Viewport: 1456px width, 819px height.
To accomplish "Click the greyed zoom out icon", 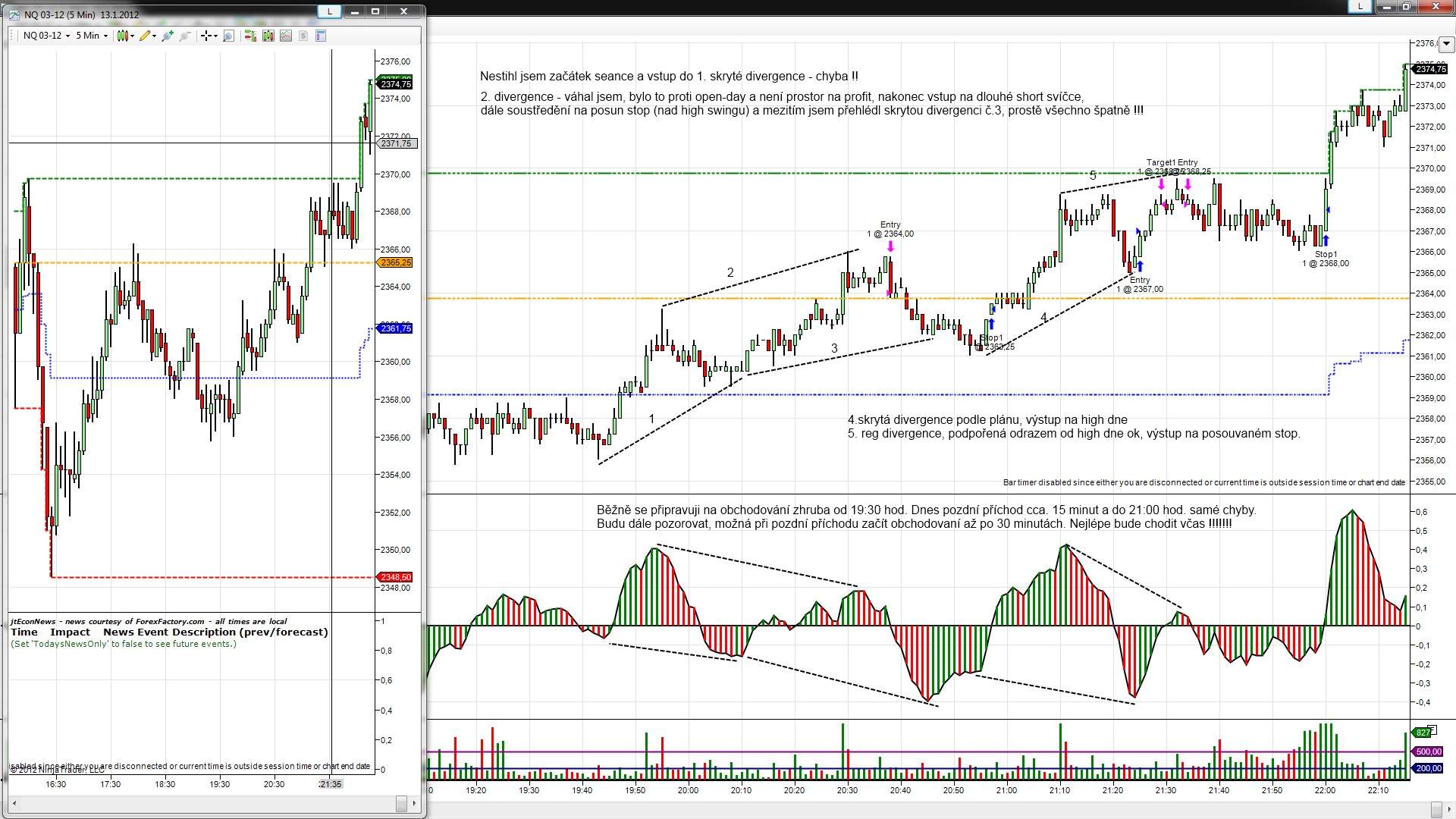I will pos(184,36).
